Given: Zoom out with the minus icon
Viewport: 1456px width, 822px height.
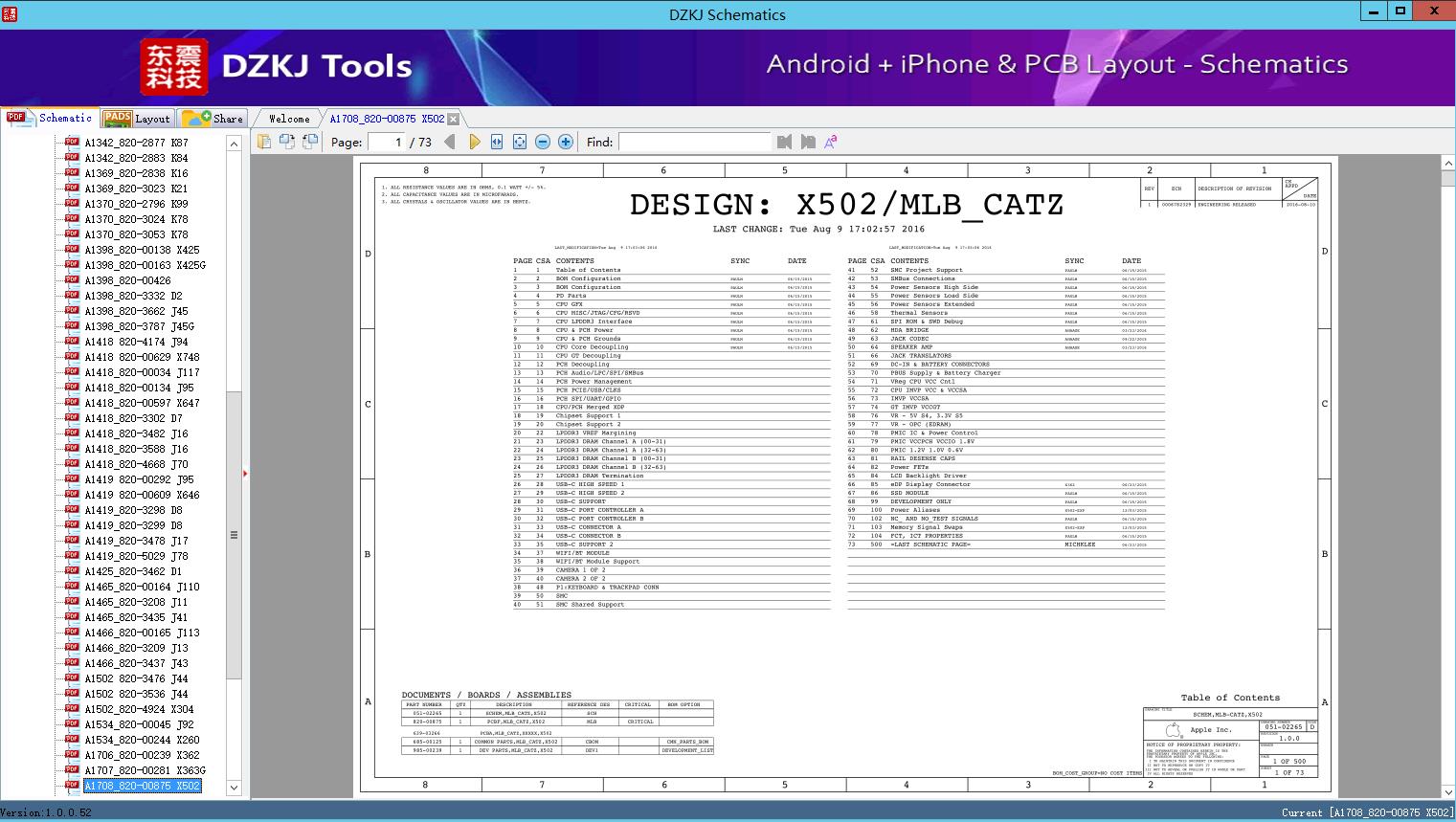Looking at the screenshot, I should point(543,142).
